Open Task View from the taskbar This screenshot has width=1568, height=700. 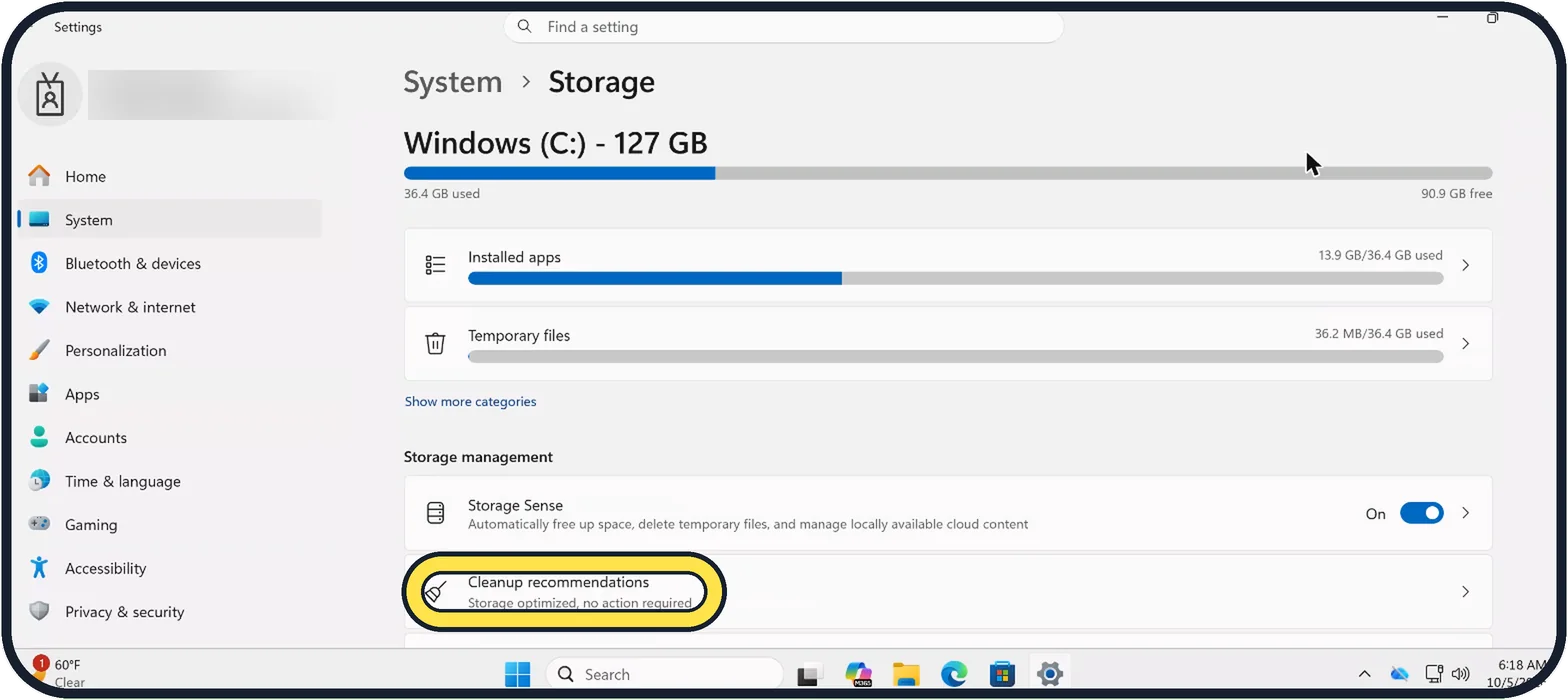coord(809,675)
